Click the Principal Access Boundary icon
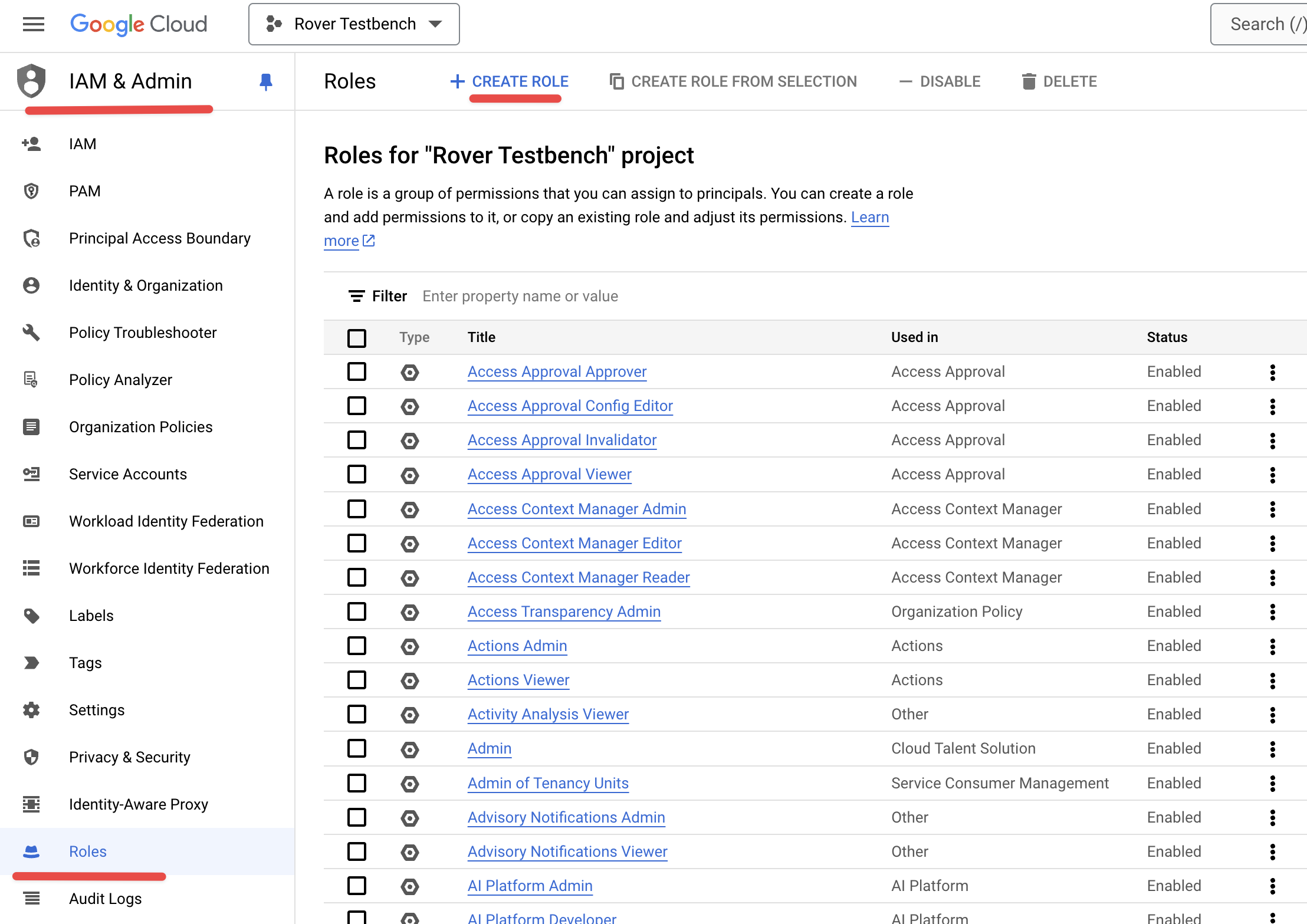 pyautogui.click(x=32, y=238)
